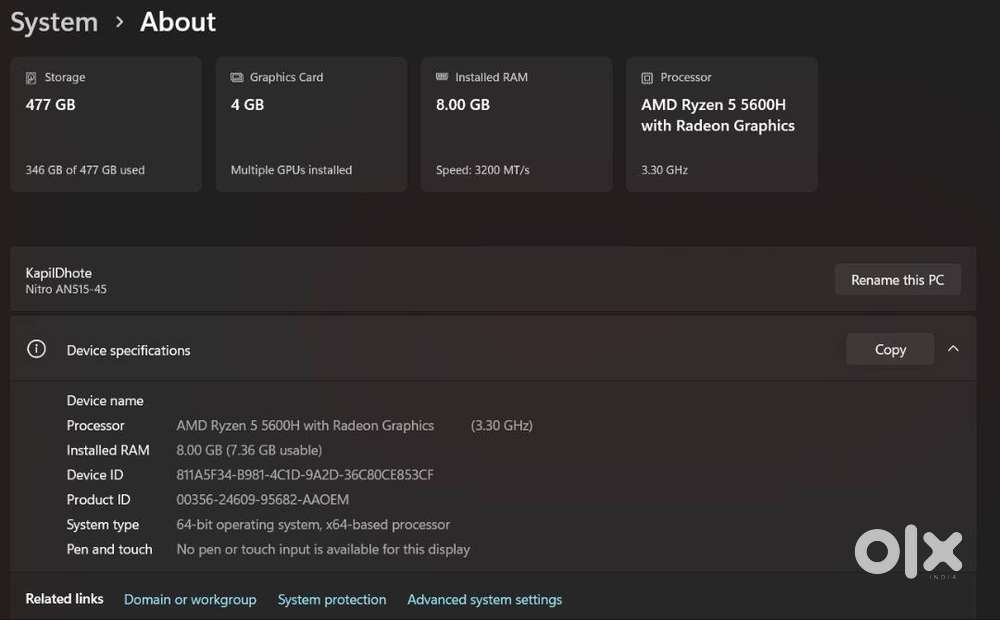
Task: Open the 477 GB Storage card
Action: (x=106, y=125)
